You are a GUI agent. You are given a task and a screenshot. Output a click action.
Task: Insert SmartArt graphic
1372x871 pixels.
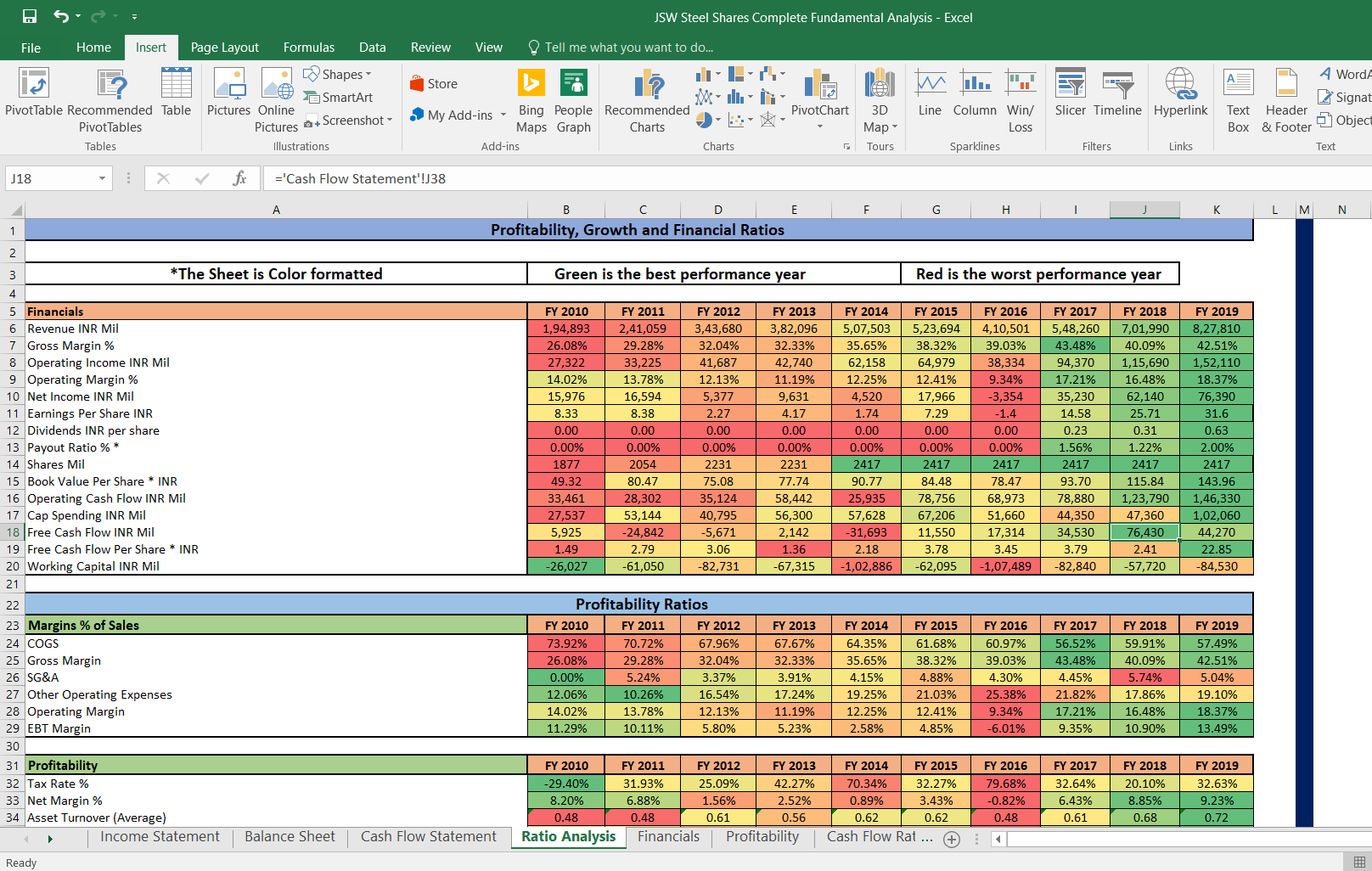(338, 98)
